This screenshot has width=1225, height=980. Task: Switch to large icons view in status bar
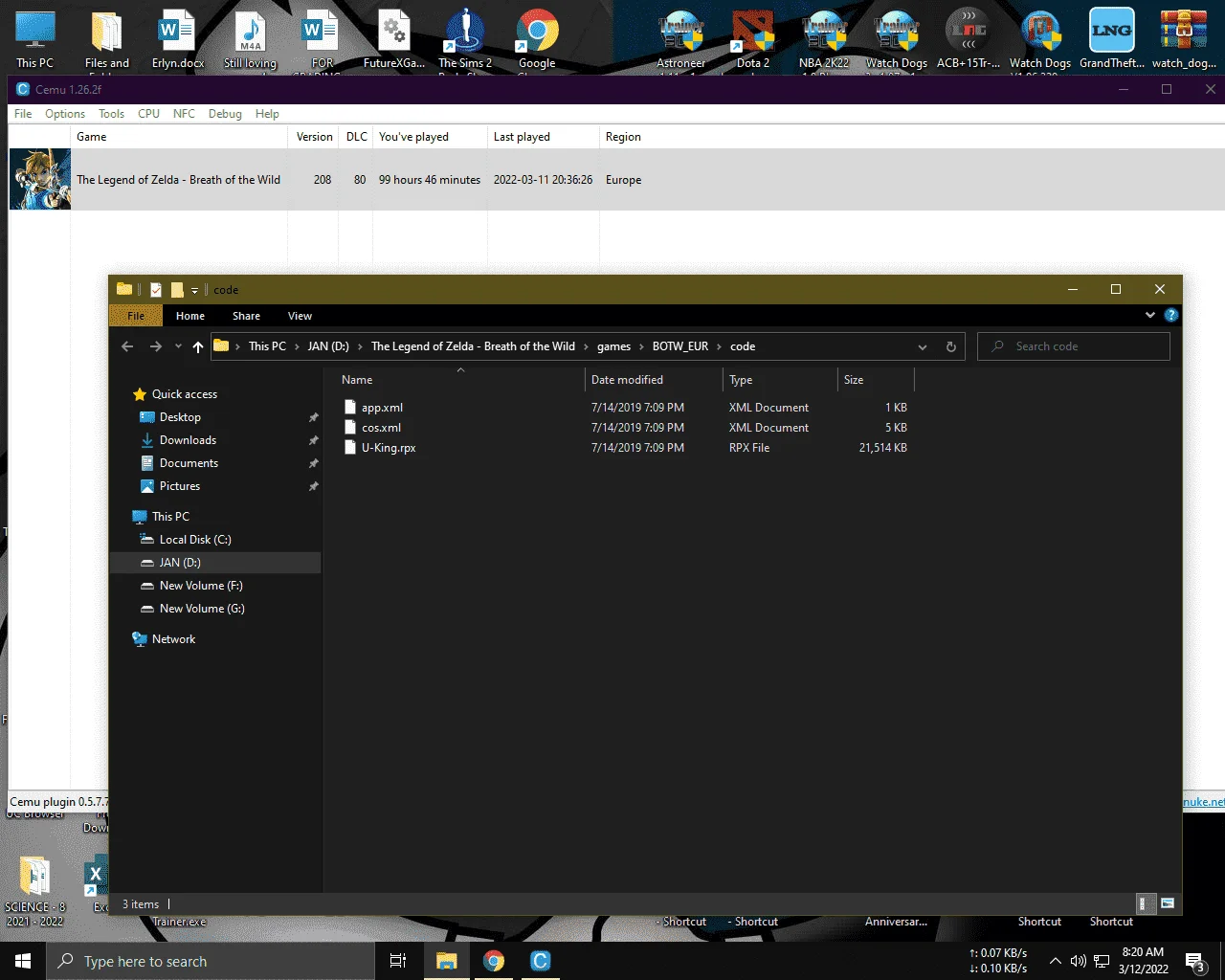(1168, 903)
